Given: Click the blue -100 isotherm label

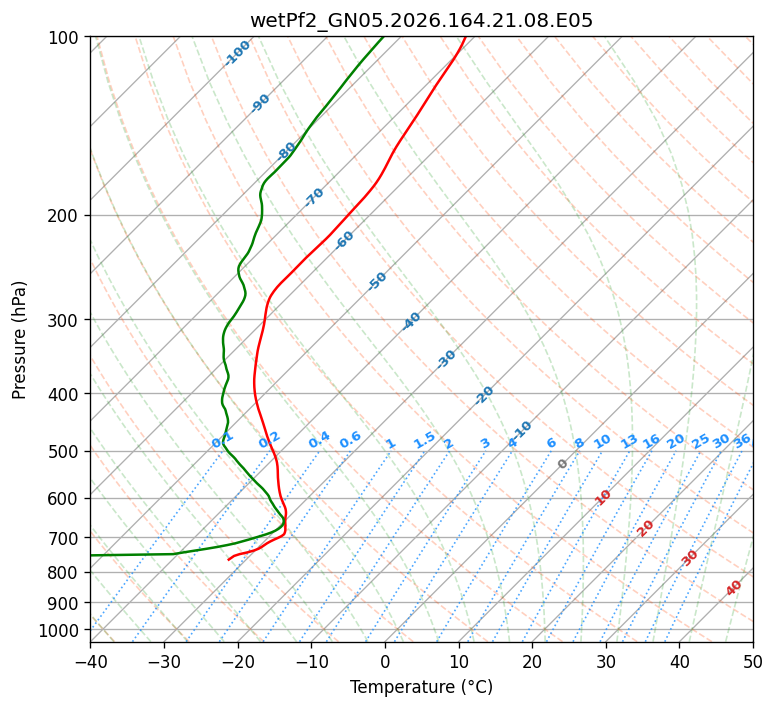Looking at the screenshot, I should pyautogui.click(x=238, y=53).
